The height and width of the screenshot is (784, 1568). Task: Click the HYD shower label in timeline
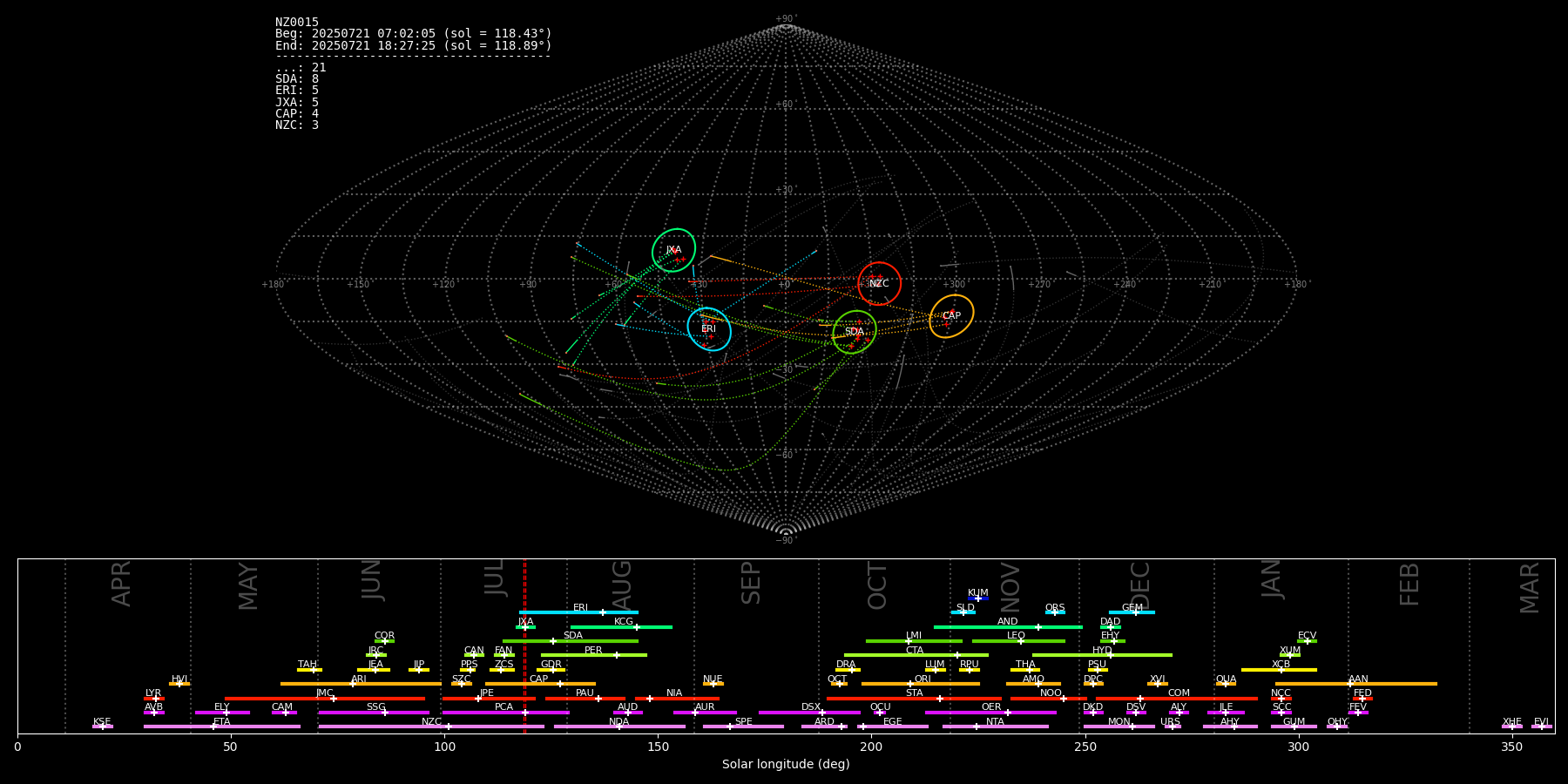coord(1103,651)
